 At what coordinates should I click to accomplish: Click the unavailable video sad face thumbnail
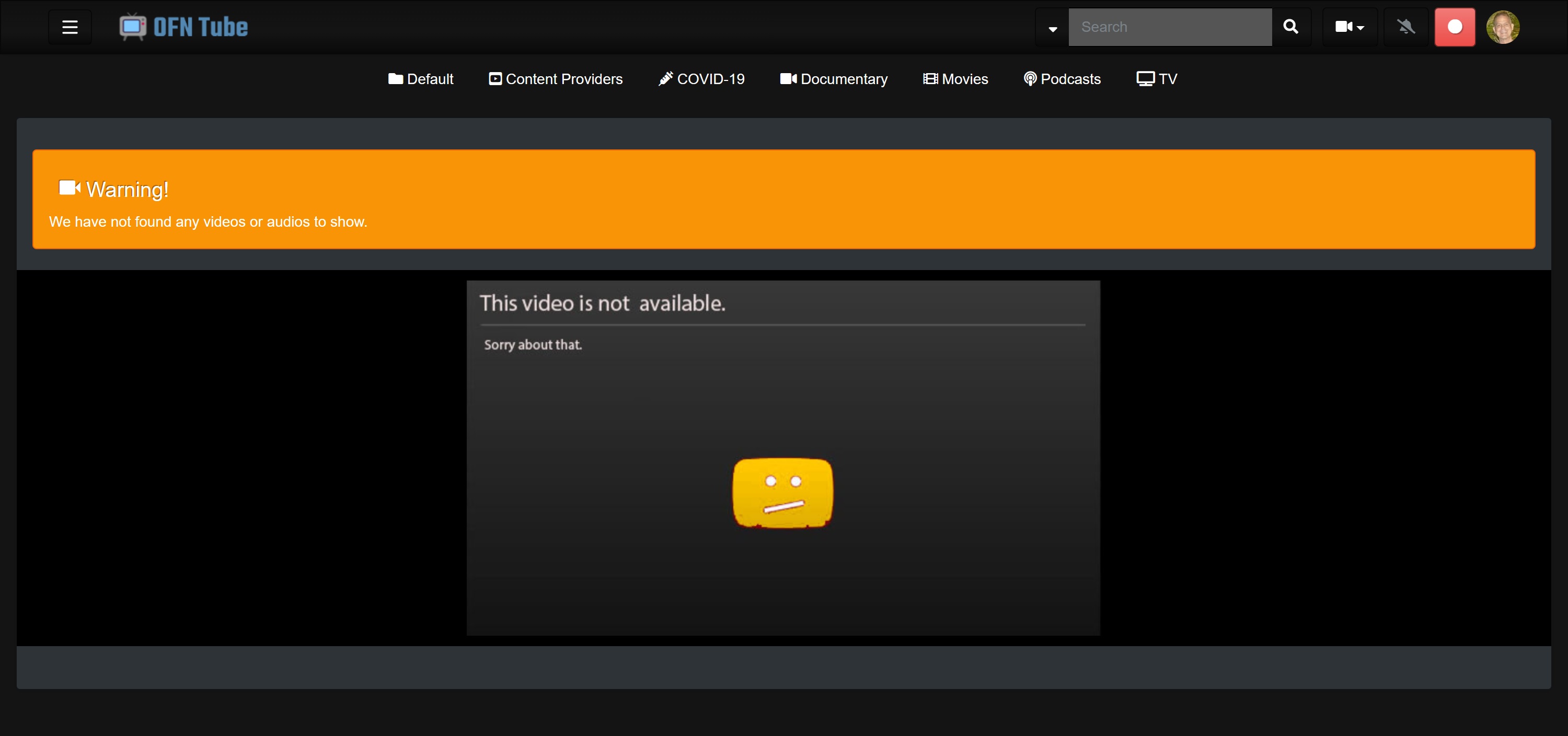[783, 492]
